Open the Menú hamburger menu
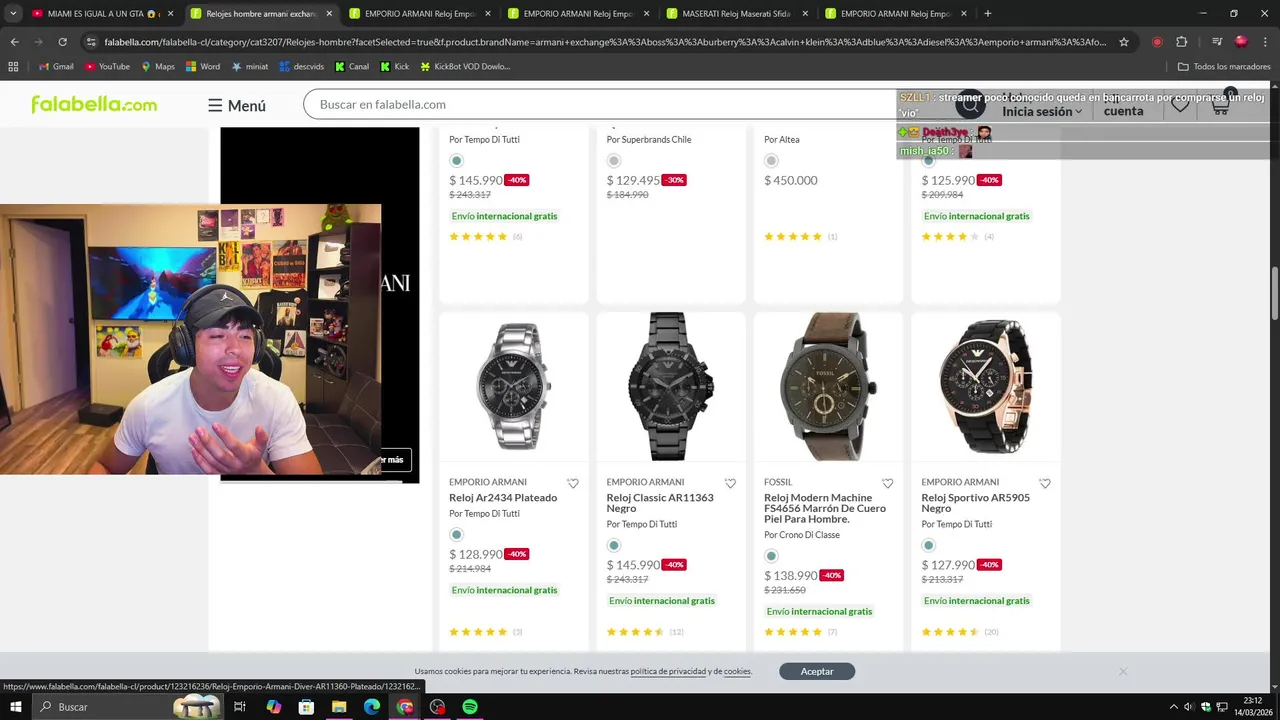Image resolution: width=1280 pixels, height=720 pixels. click(237, 105)
